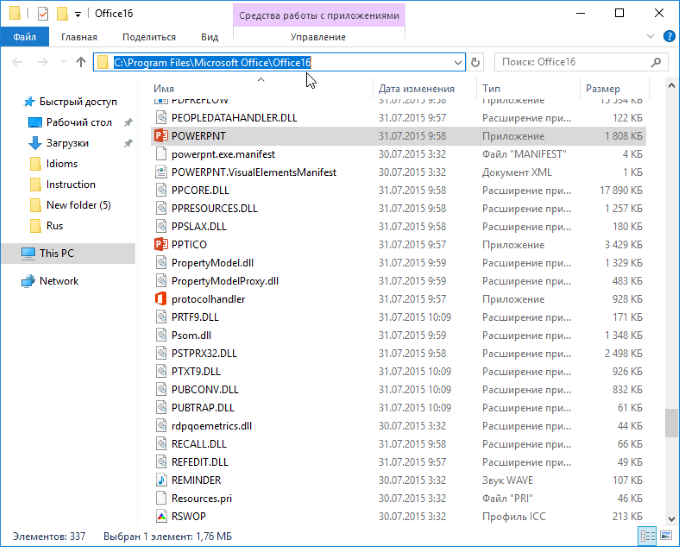This screenshot has width=680, height=547.
Task: Click the forward navigation arrow
Action: pos(42,62)
